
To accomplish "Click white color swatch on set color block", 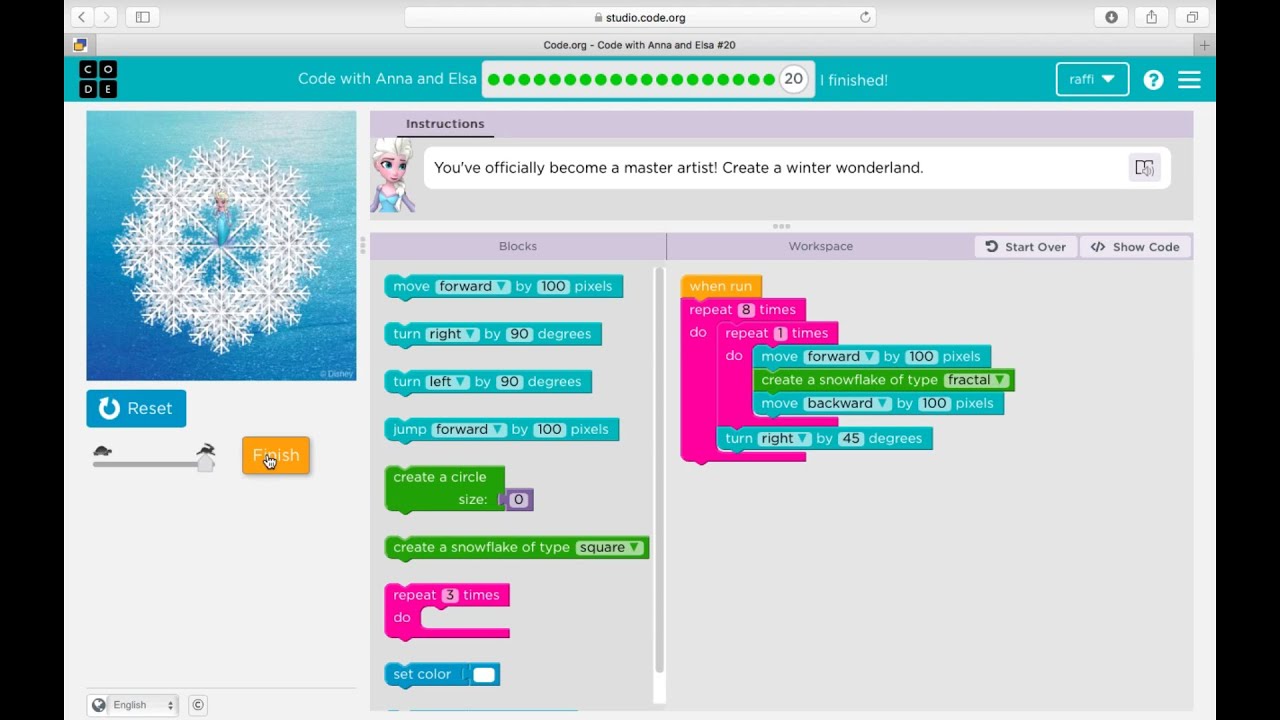I will click(x=484, y=675).
